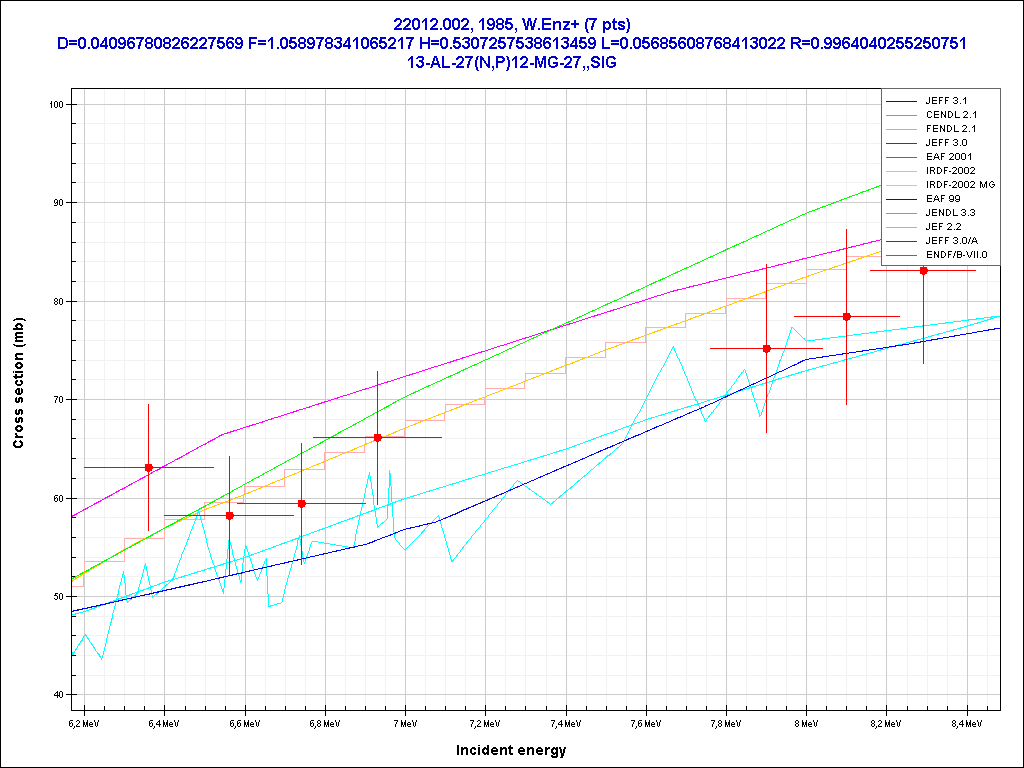Image resolution: width=1024 pixels, height=768 pixels.
Task: Click the '13-AL-27(N,P)12-MG-27,,SIG' title line
Action: [511, 62]
